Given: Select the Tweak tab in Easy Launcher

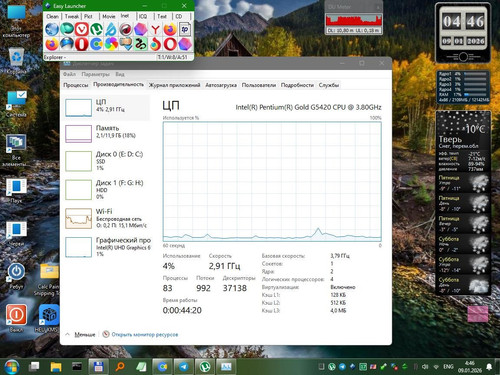Looking at the screenshot, I should (x=72, y=16).
